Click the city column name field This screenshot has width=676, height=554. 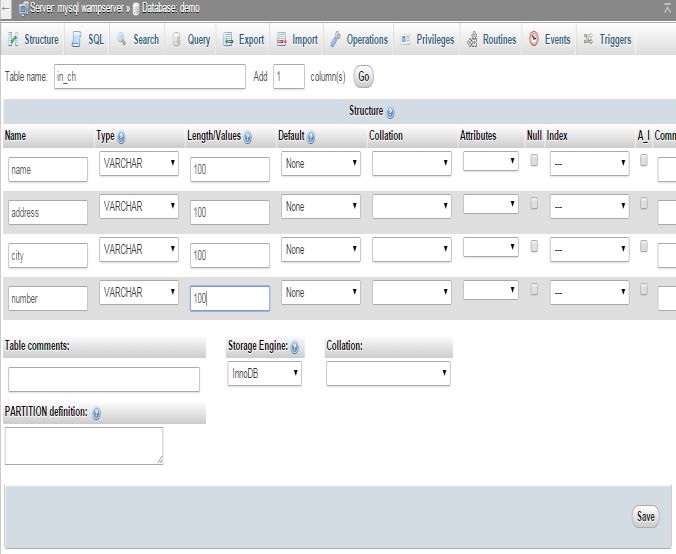tap(48, 255)
